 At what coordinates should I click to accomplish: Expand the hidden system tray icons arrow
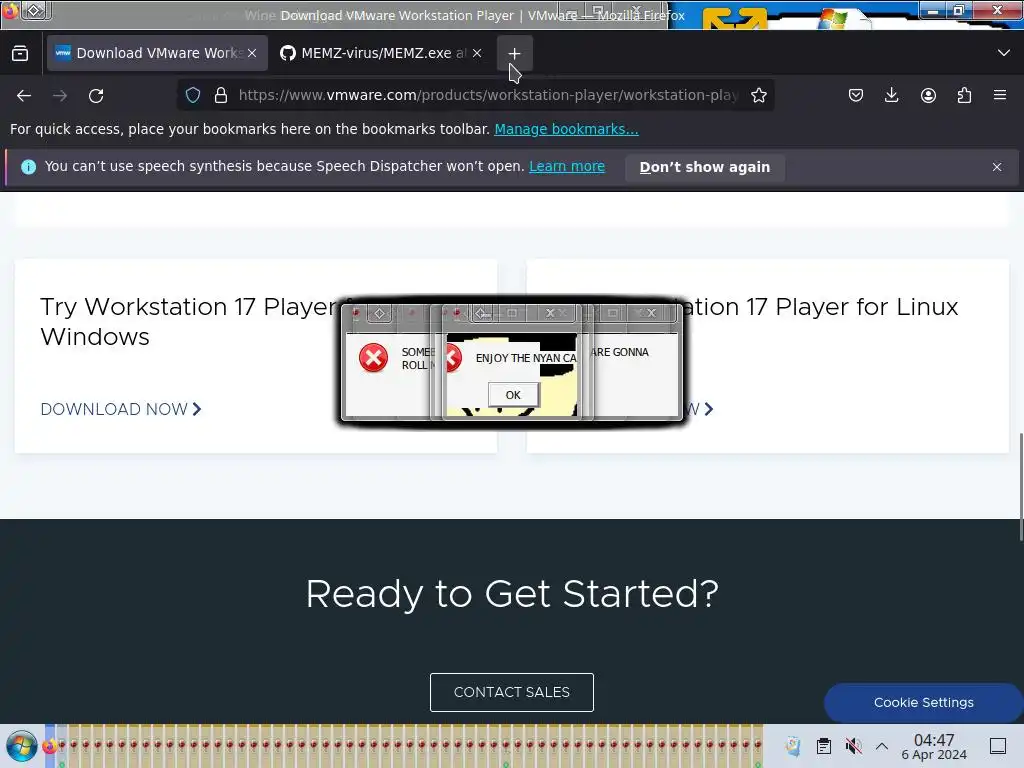tap(882, 746)
